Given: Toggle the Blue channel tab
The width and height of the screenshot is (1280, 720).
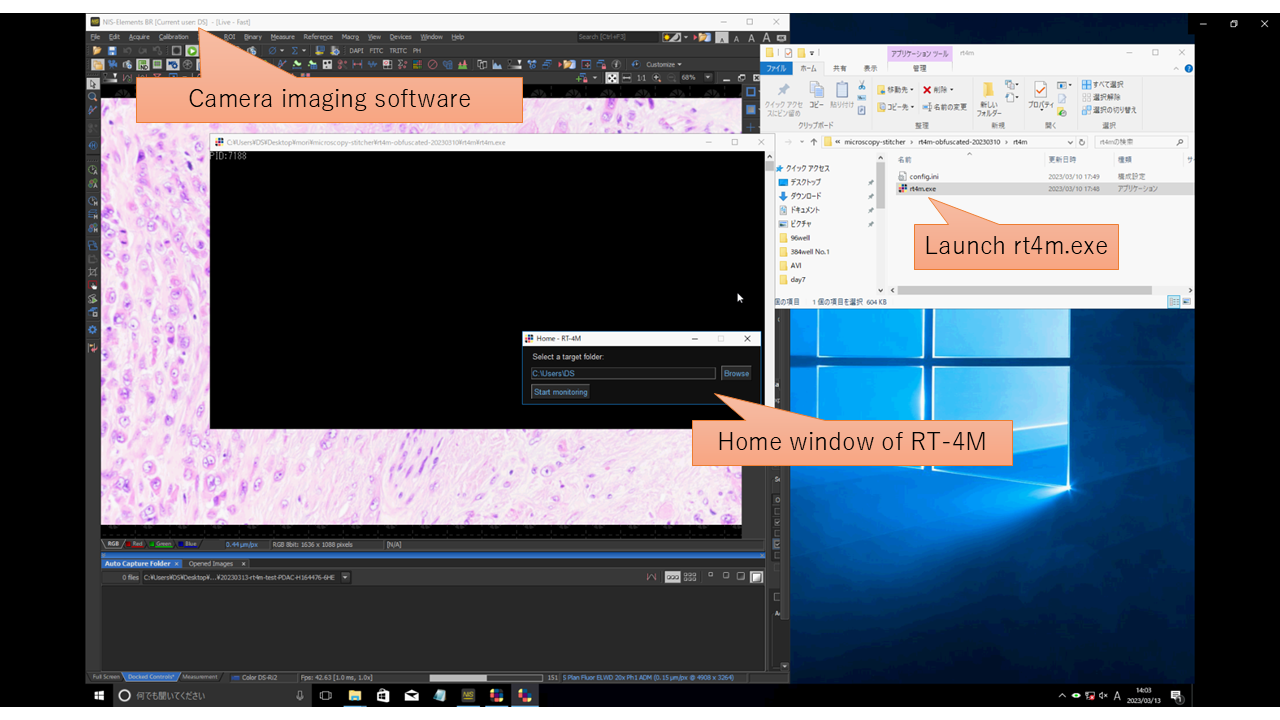Looking at the screenshot, I should (188, 544).
